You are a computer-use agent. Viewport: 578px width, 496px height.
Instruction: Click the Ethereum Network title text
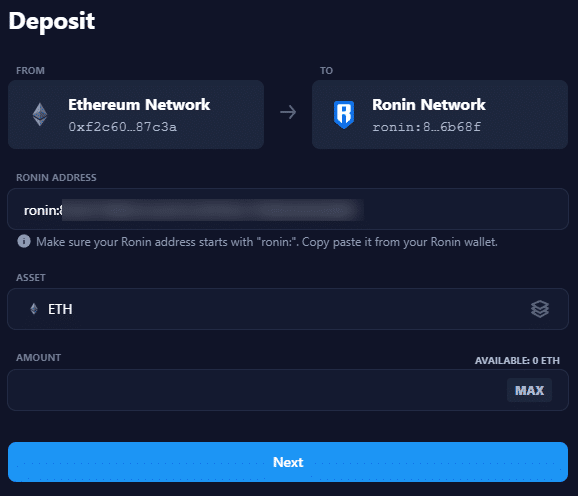139,105
